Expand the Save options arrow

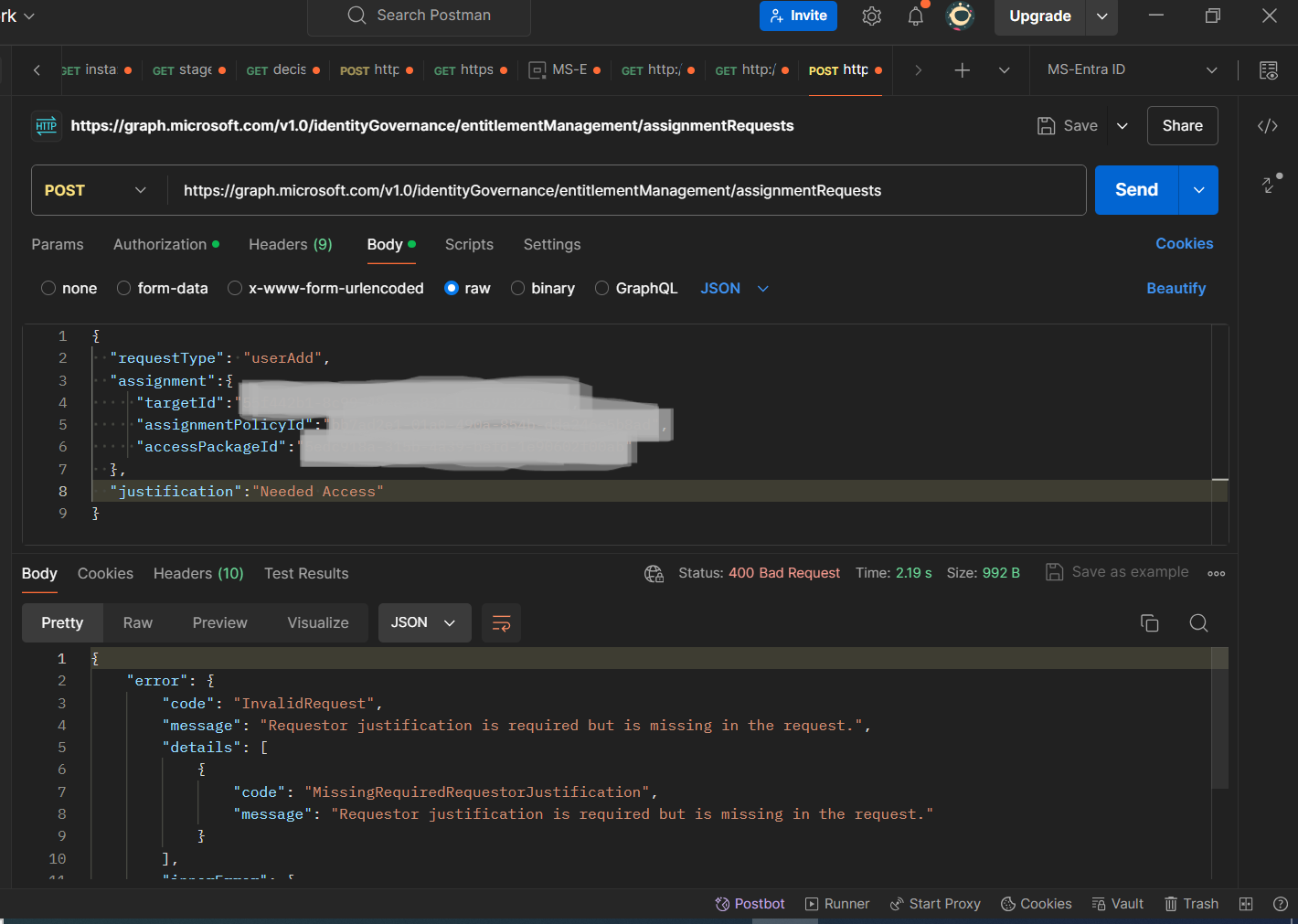(1122, 126)
